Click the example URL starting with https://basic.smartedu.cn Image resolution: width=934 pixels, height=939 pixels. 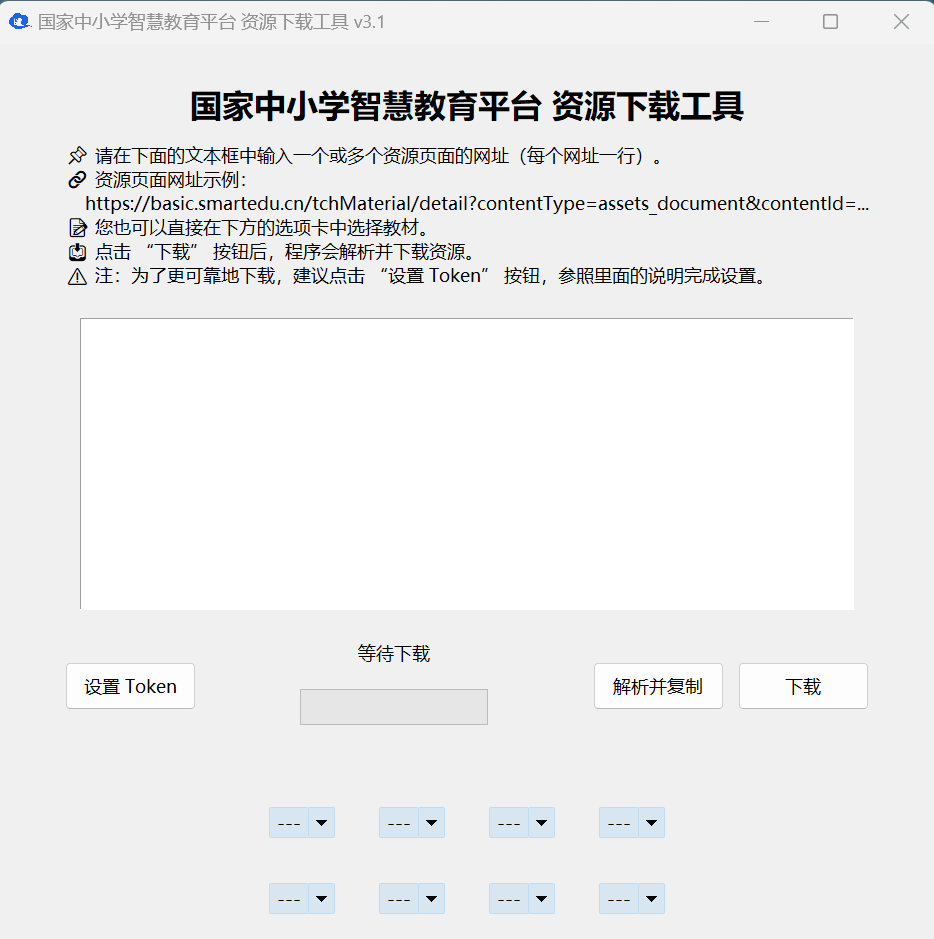pos(477,204)
